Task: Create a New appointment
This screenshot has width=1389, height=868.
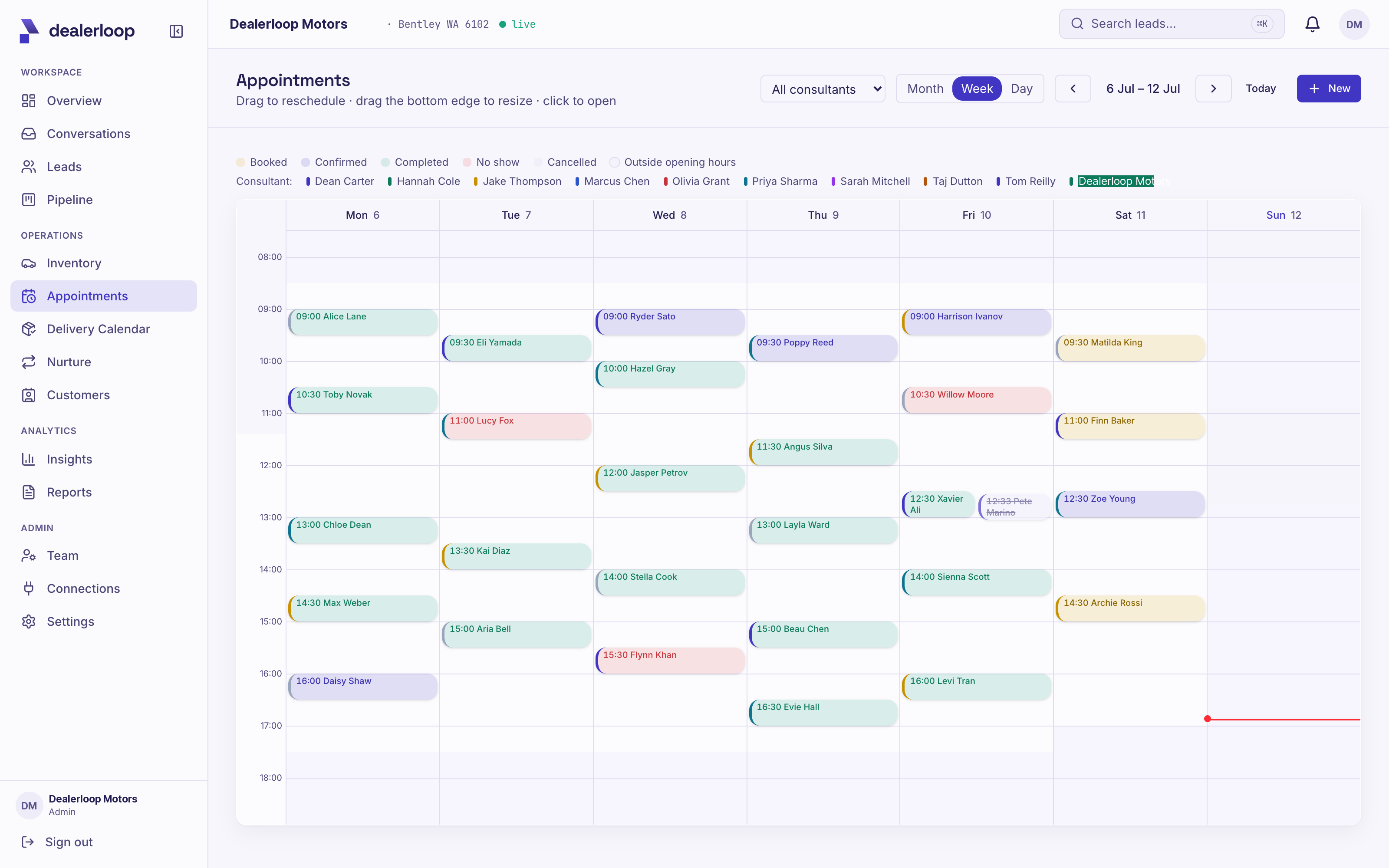Action: tap(1329, 89)
